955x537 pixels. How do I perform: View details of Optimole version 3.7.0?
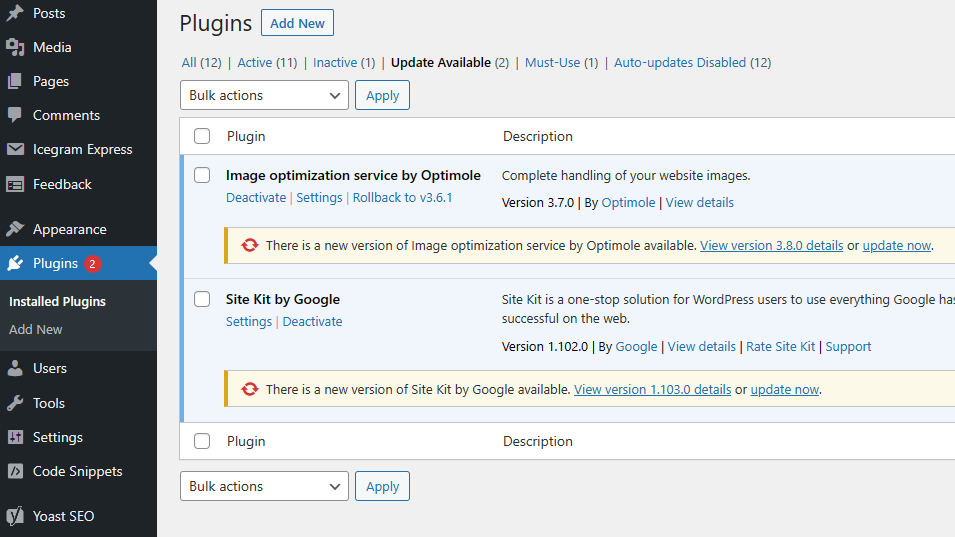click(x=699, y=202)
